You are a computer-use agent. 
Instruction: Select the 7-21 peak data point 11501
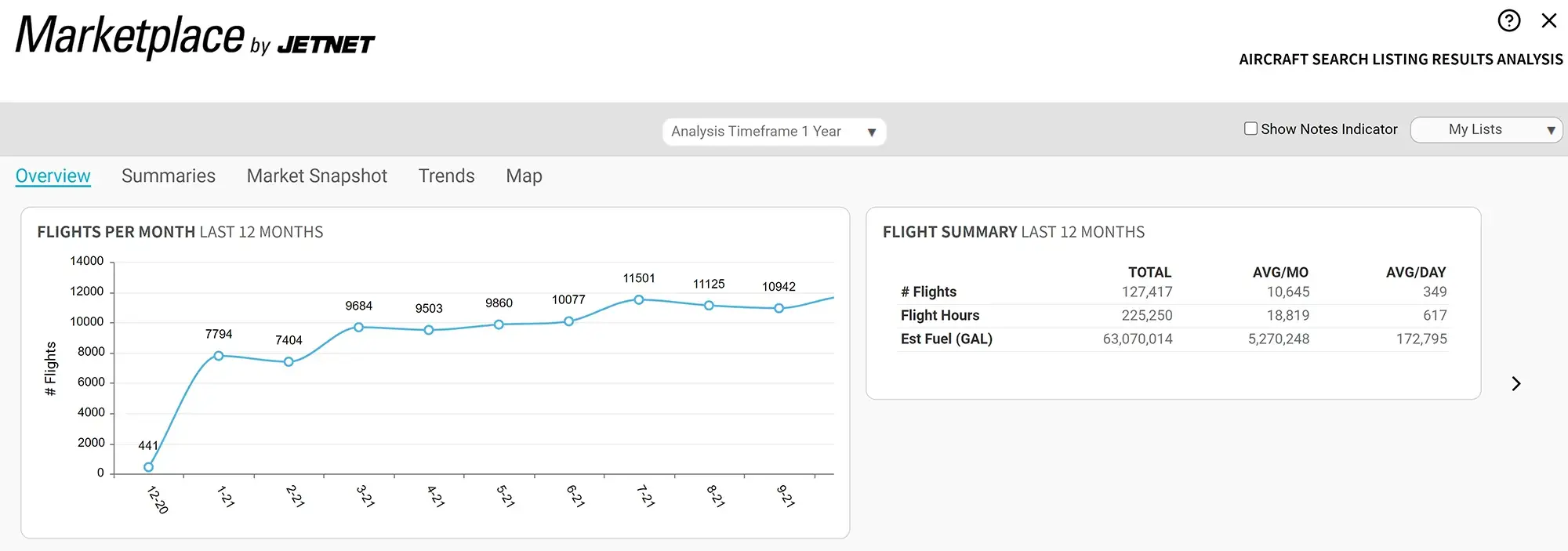tap(639, 299)
